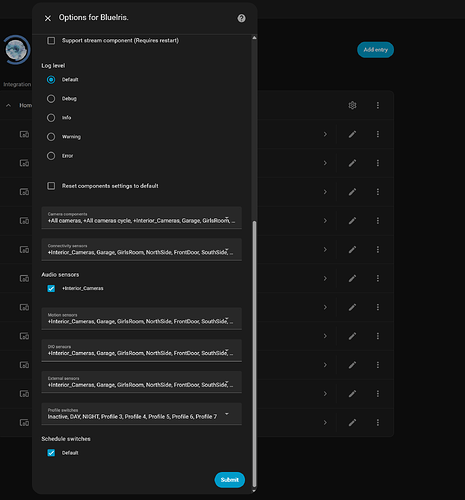Image resolution: width=465 pixels, height=500 pixels.
Task: Close the Options for BlueIris dialog
Action: [48, 18]
